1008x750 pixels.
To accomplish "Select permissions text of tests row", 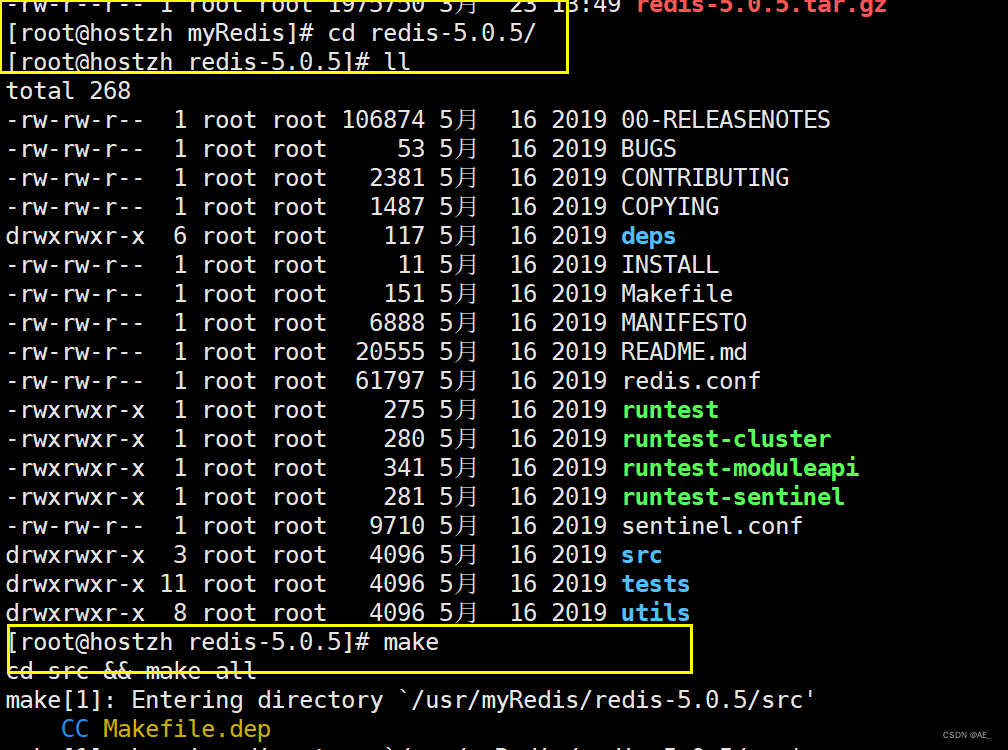I will tap(75, 584).
